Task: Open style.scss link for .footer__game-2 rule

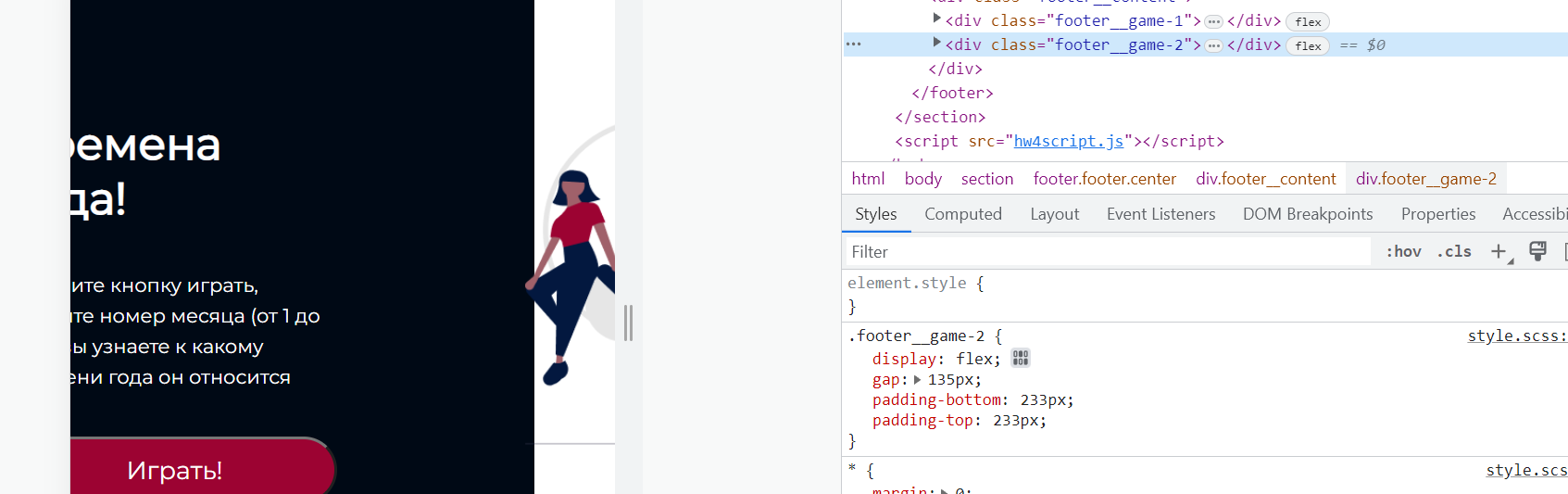Action: click(x=1517, y=336)
